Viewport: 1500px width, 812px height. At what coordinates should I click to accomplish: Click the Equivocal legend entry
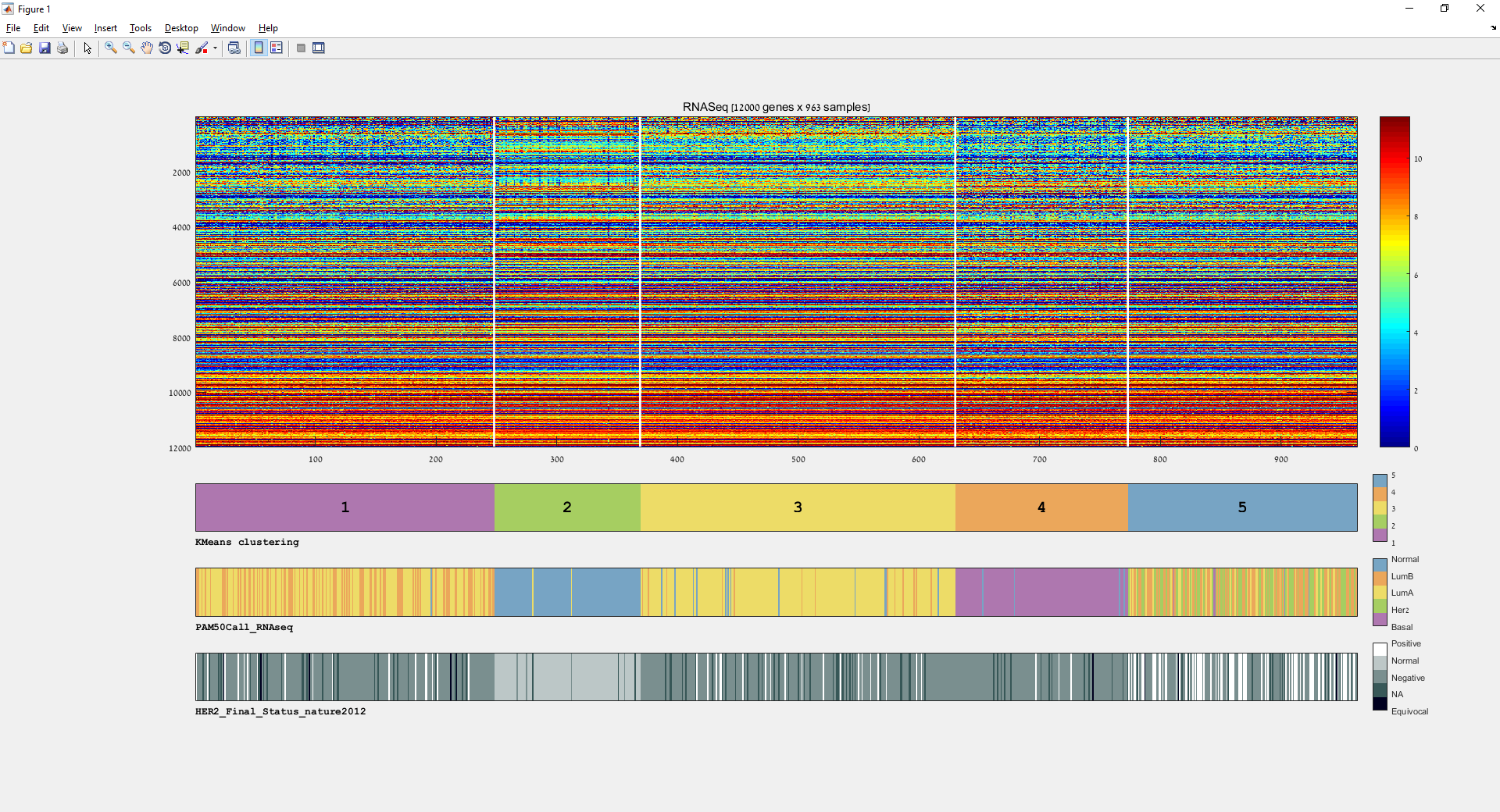point(1409,711)
